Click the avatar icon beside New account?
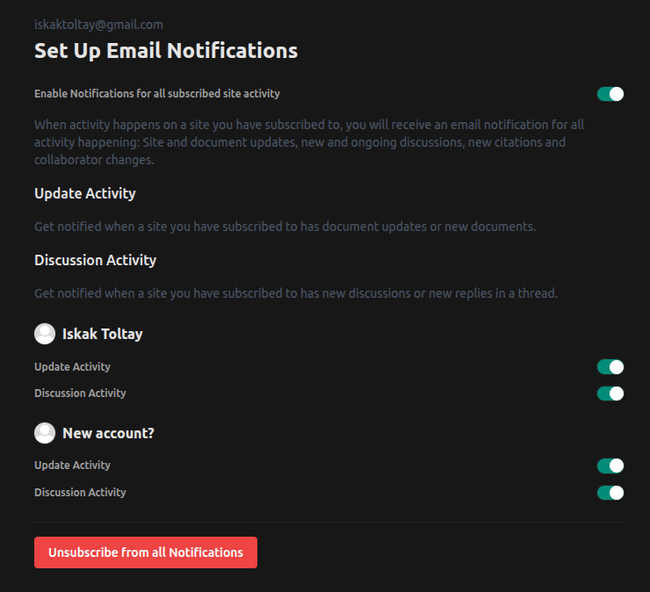 tap(44, 433)
